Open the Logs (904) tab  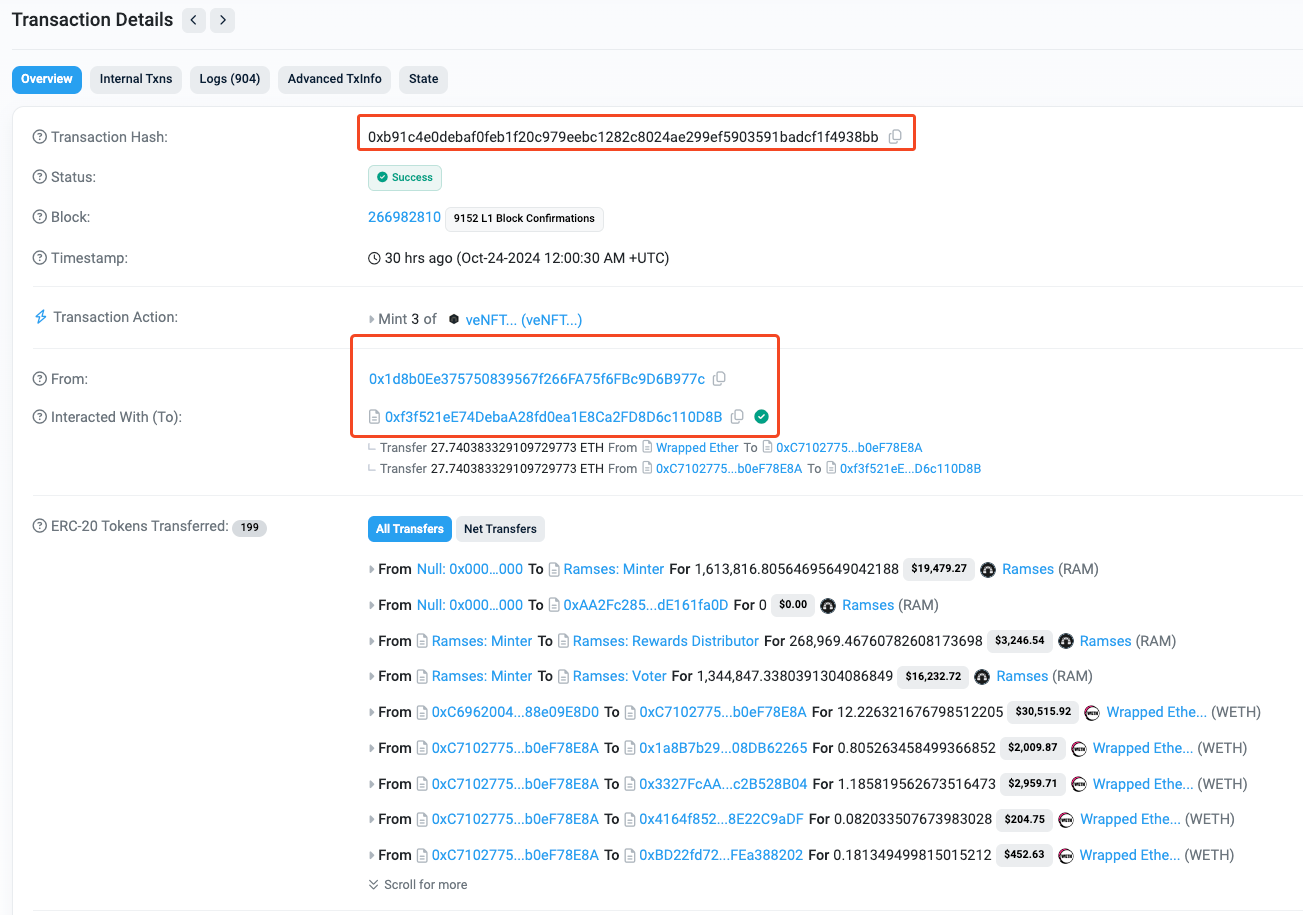[229, 79]
